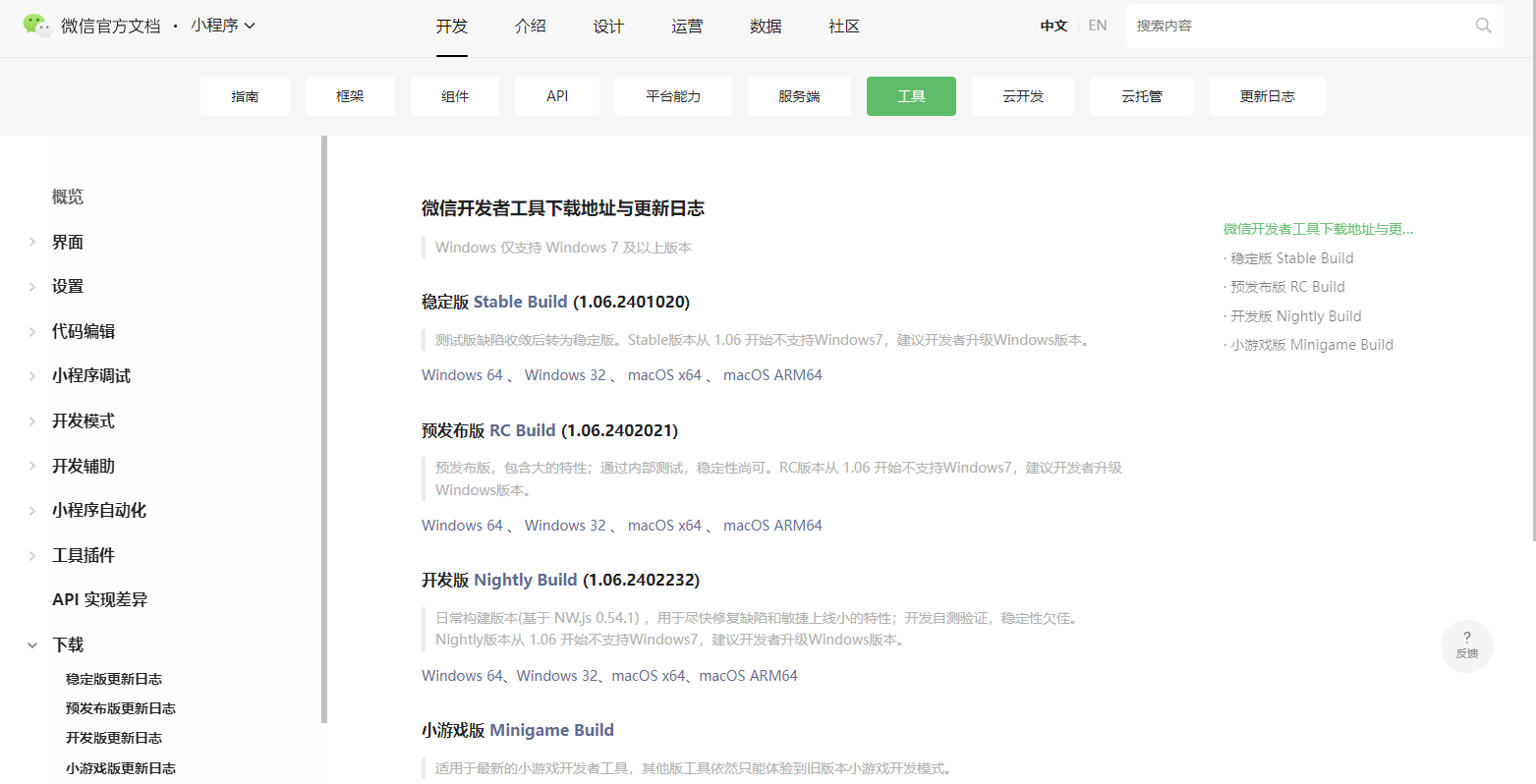Select the 平台能力 sub-navigation button
Viewport: 1536px width, 784px height.
point(673,96)
